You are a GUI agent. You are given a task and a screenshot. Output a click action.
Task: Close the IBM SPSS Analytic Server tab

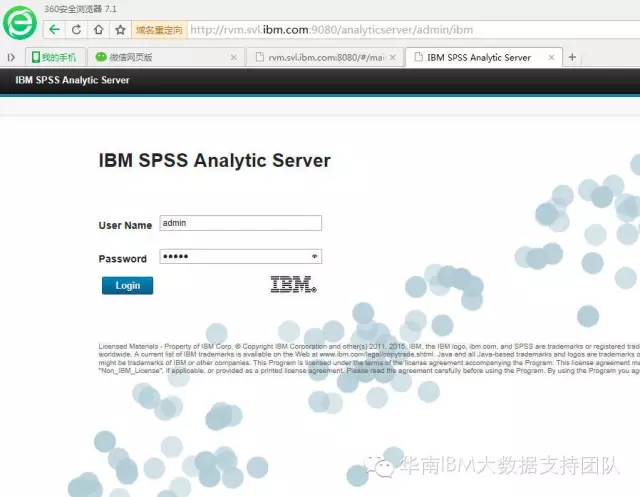tap(551, 58)
